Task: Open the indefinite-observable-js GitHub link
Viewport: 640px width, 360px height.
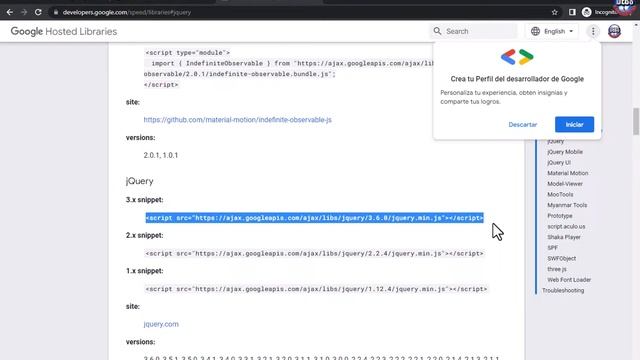Action: [x=237, y=120]
